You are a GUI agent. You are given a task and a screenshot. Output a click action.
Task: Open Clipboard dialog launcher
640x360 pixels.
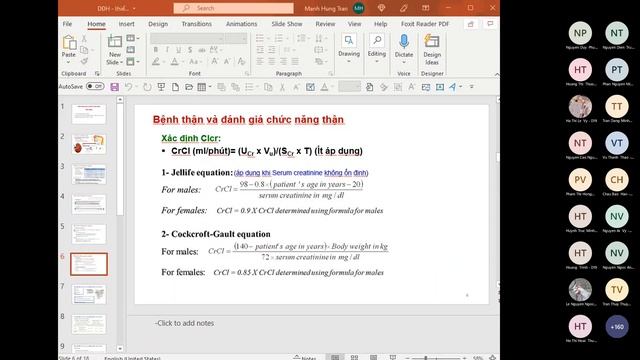[x=97, y=73]
